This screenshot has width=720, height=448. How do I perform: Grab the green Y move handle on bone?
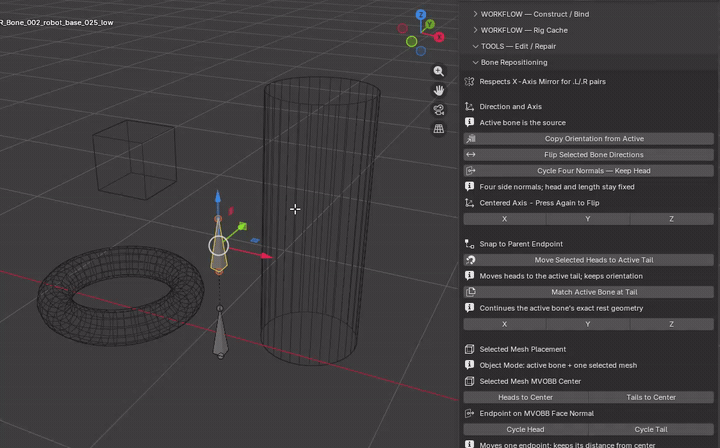242,226
